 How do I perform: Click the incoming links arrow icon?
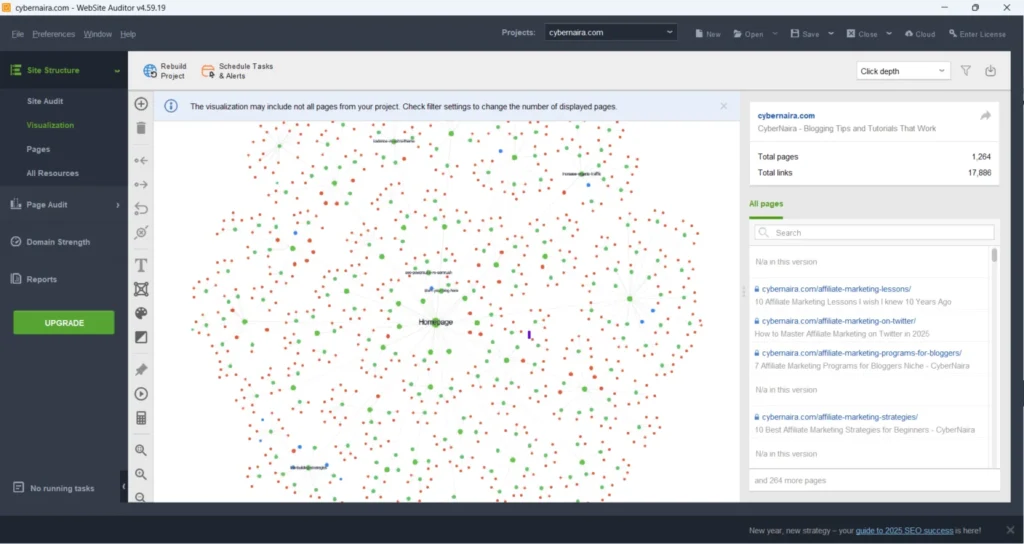[x=141, y=161]
